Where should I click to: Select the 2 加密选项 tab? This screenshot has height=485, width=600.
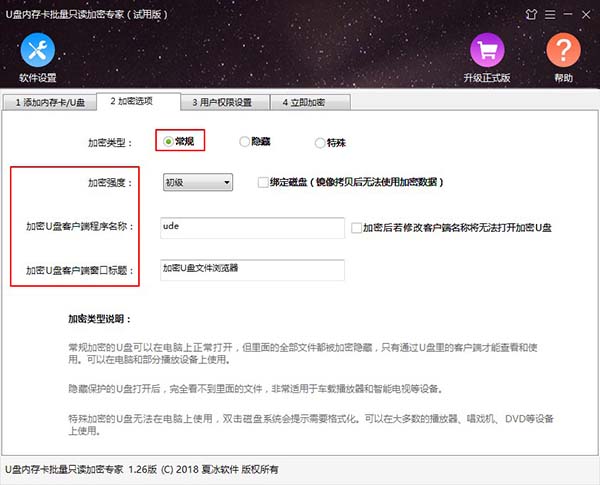tap(139, 101)
